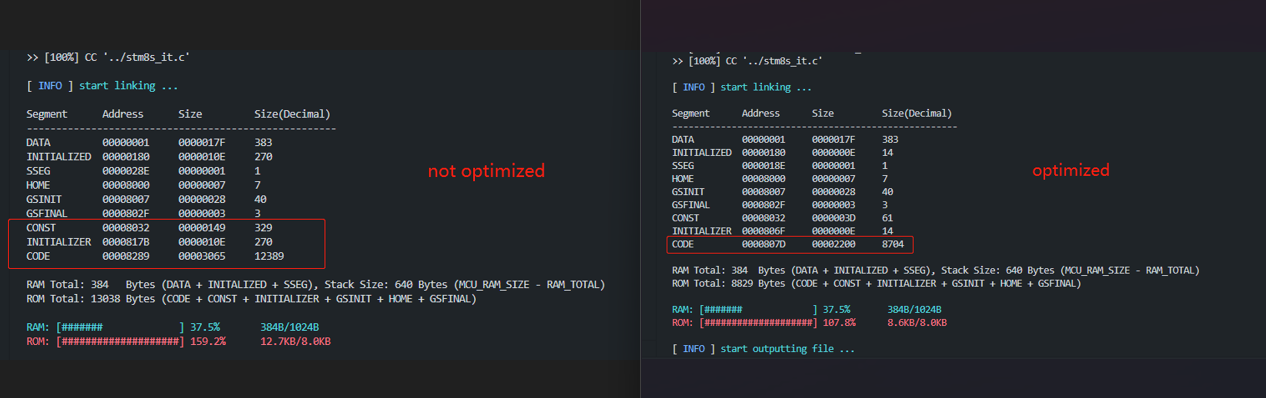The width and height of the screenshot is (1266, 398).
Task: Select the 'ROM Total: 13038 Bytes' line
Action: point(251,298)
